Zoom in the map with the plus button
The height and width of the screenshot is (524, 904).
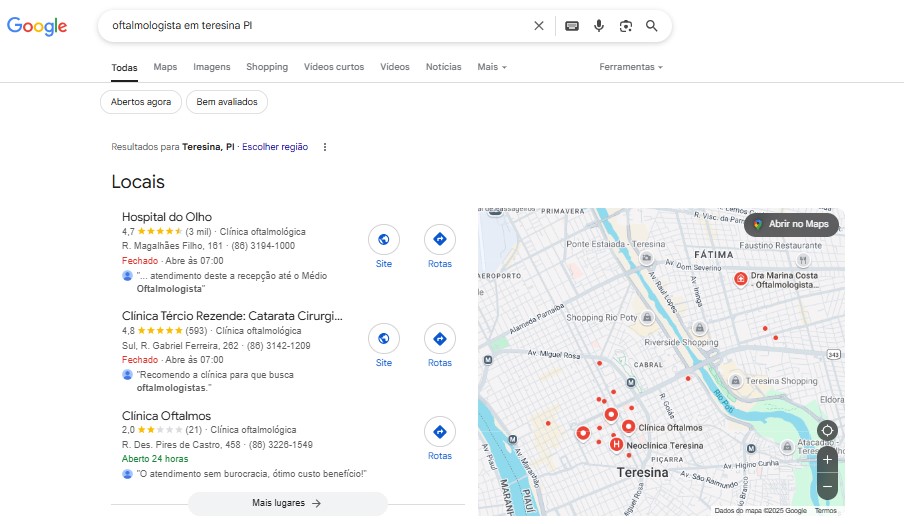point(827,459)
